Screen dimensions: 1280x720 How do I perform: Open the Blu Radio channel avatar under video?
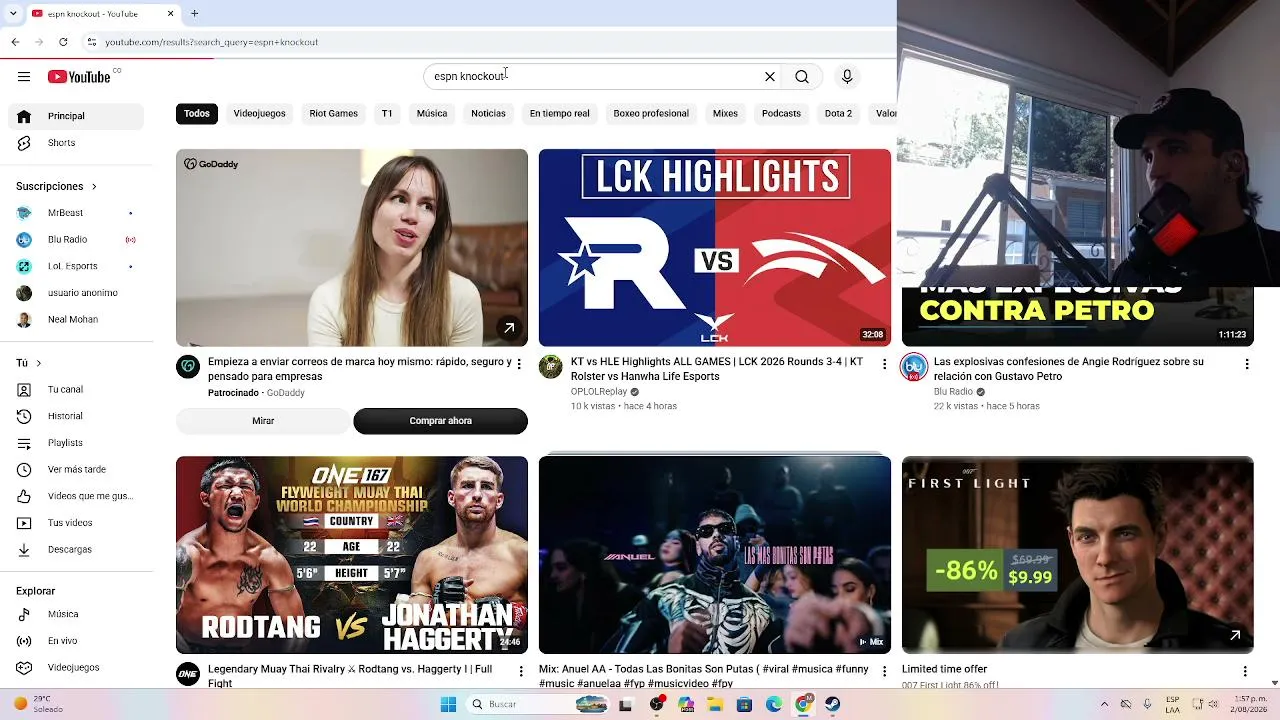[914, 367]
